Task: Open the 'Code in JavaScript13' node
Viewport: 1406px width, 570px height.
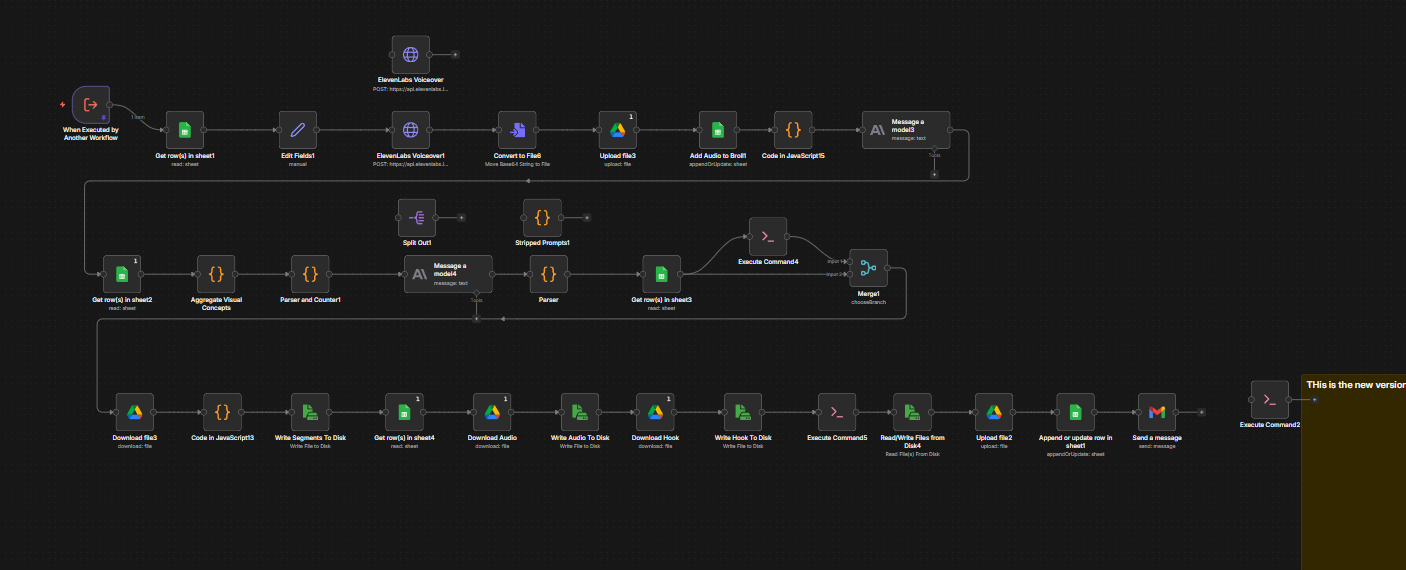Action: pyautogui.click(x=223, y=412)
